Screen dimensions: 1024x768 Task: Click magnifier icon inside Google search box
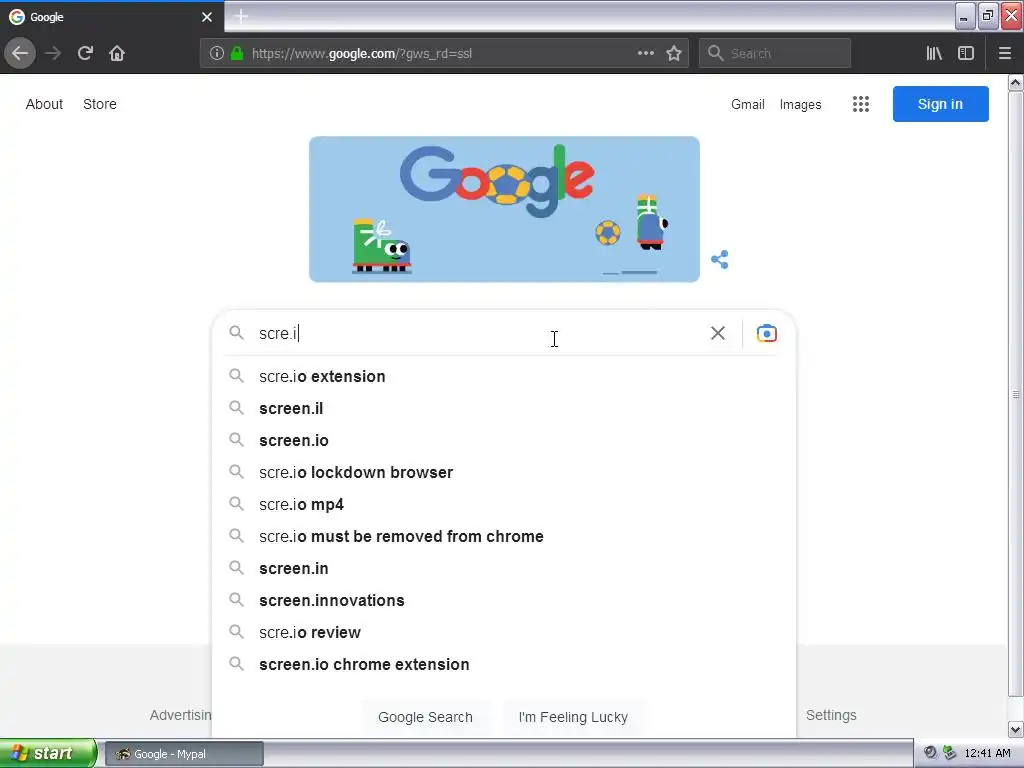[236, 333]
